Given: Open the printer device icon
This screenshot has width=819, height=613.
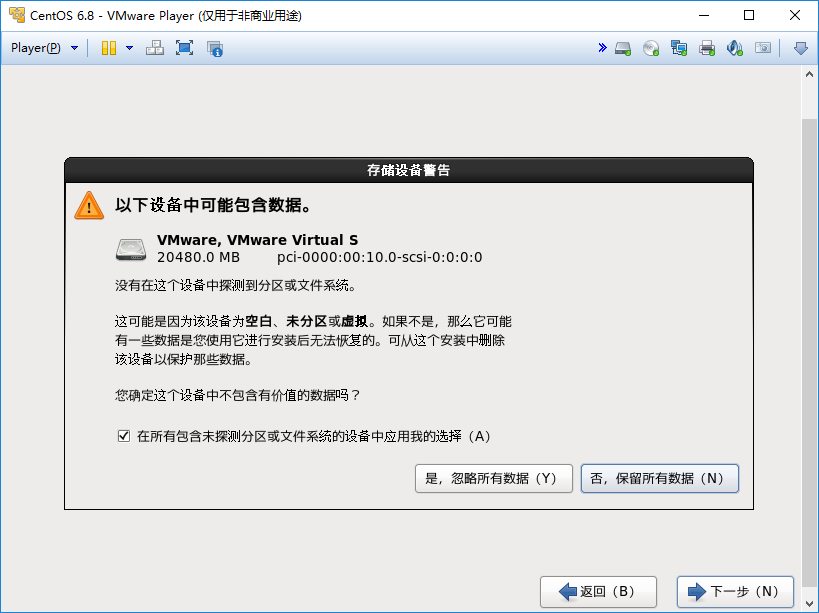Looking at the screenshot, I should coord(707,49).
